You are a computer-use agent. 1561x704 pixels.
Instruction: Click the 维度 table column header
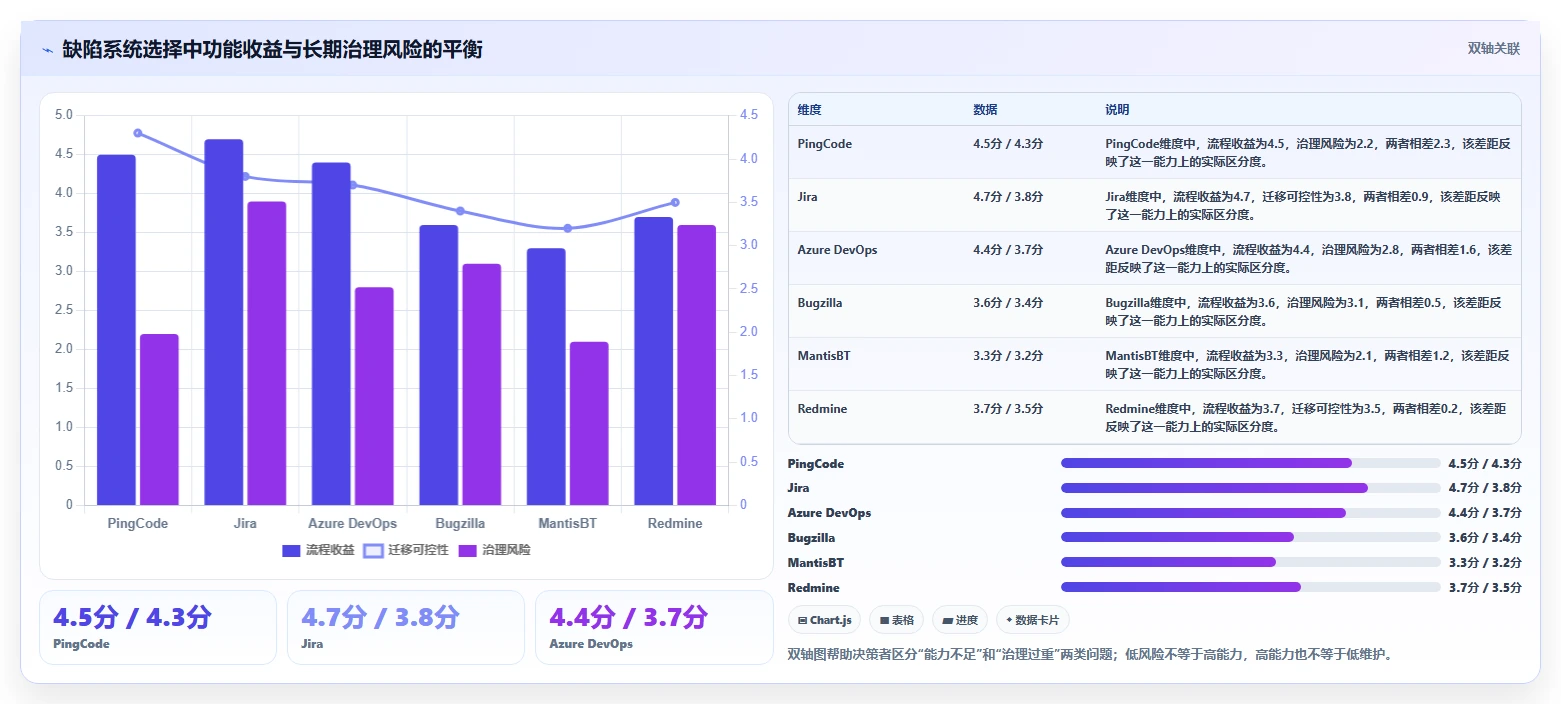[809, 110]
